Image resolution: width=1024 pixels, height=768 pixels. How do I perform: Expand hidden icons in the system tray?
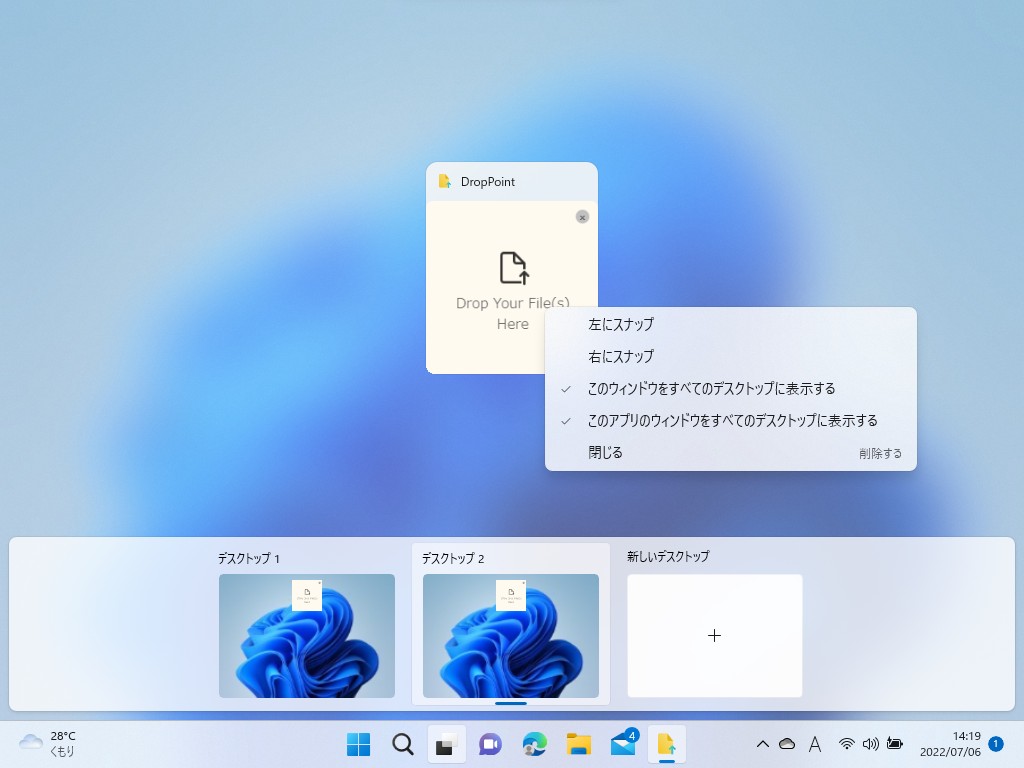(x=763, y=744)
